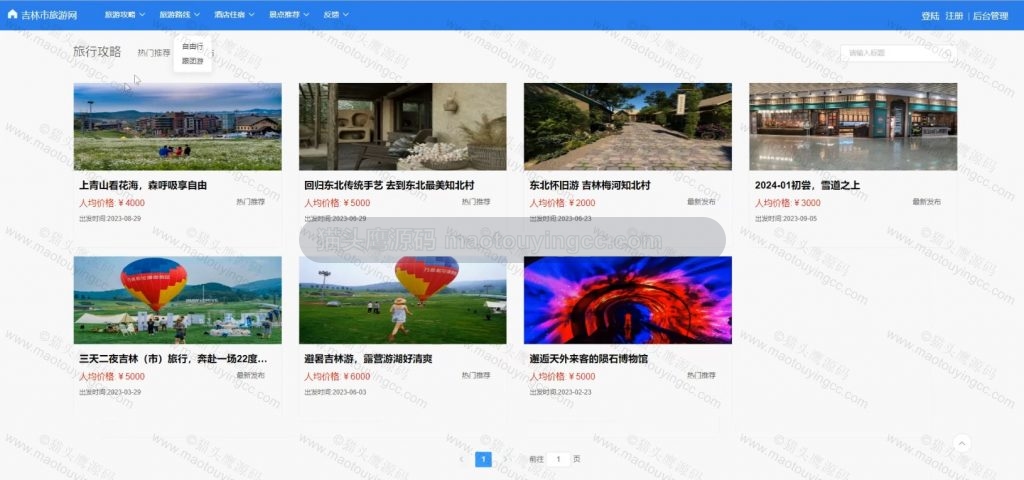The height and width of the screenshot is (480, 1024).
Task: Switch to the 热门推荐 filter tab
Action: click(153, 53)
